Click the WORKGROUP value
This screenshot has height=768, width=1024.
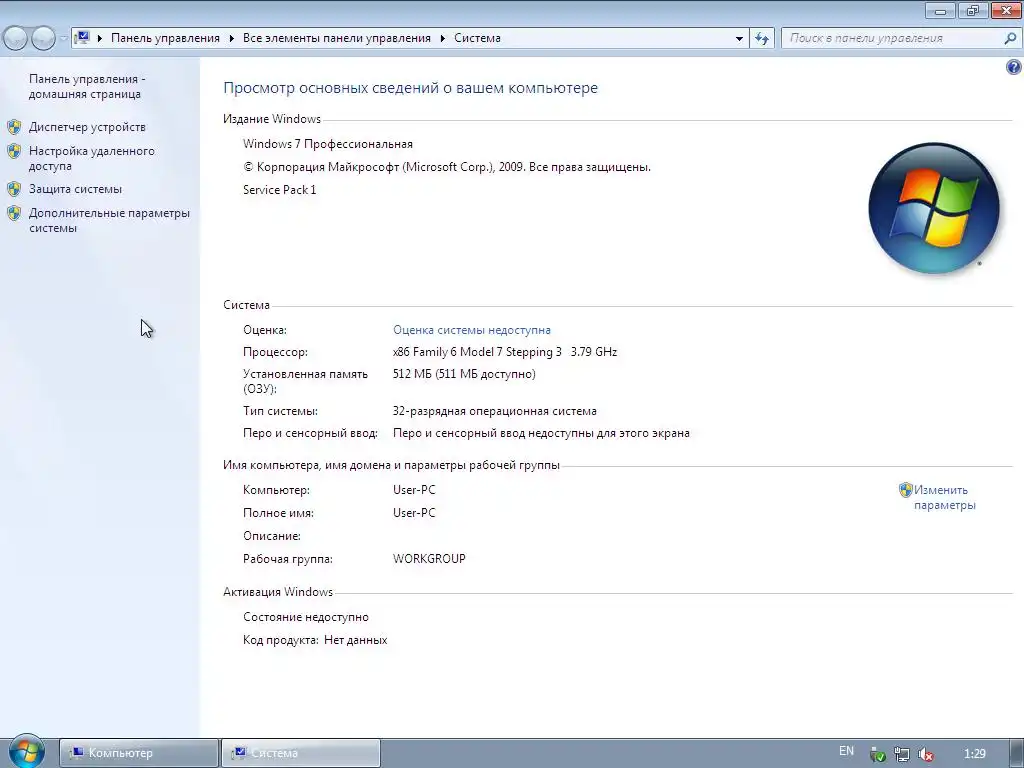tap(429, 558)
